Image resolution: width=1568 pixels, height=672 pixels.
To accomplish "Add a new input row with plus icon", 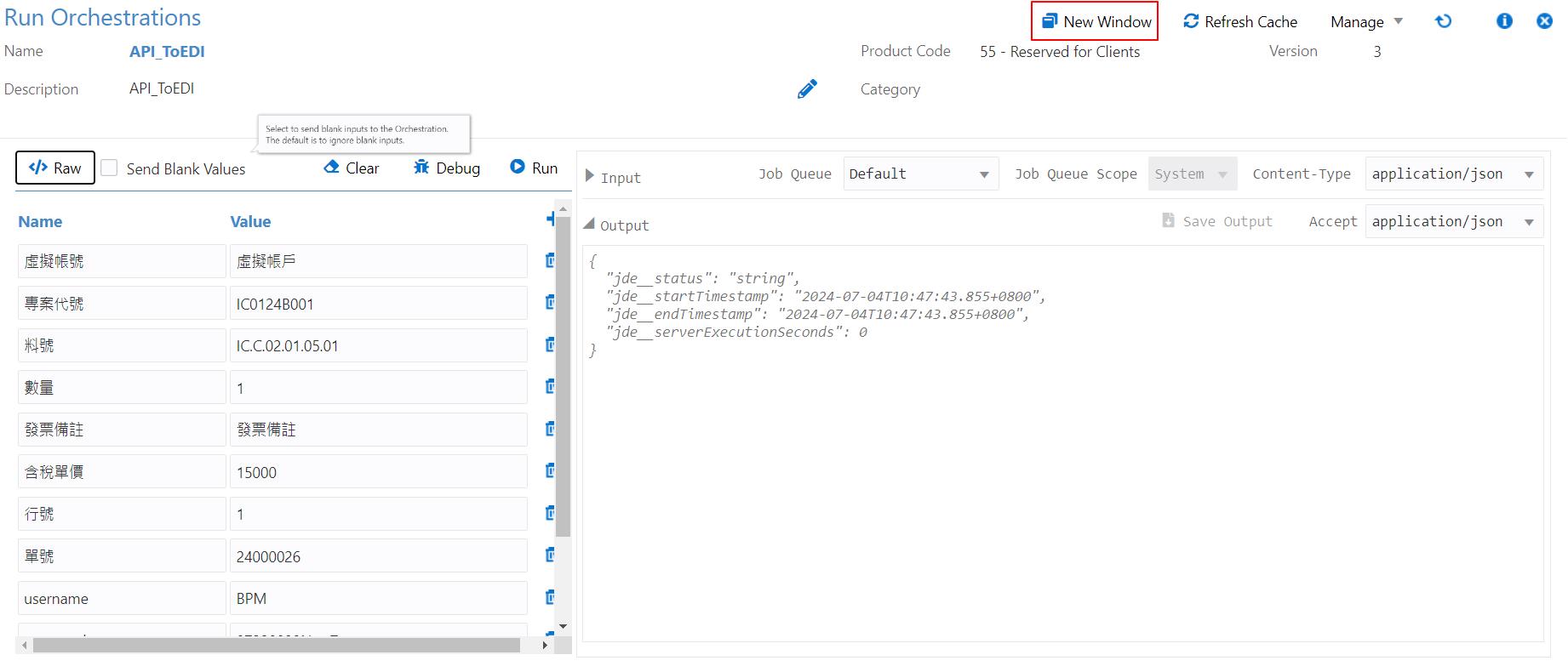I will click(551, 219).
